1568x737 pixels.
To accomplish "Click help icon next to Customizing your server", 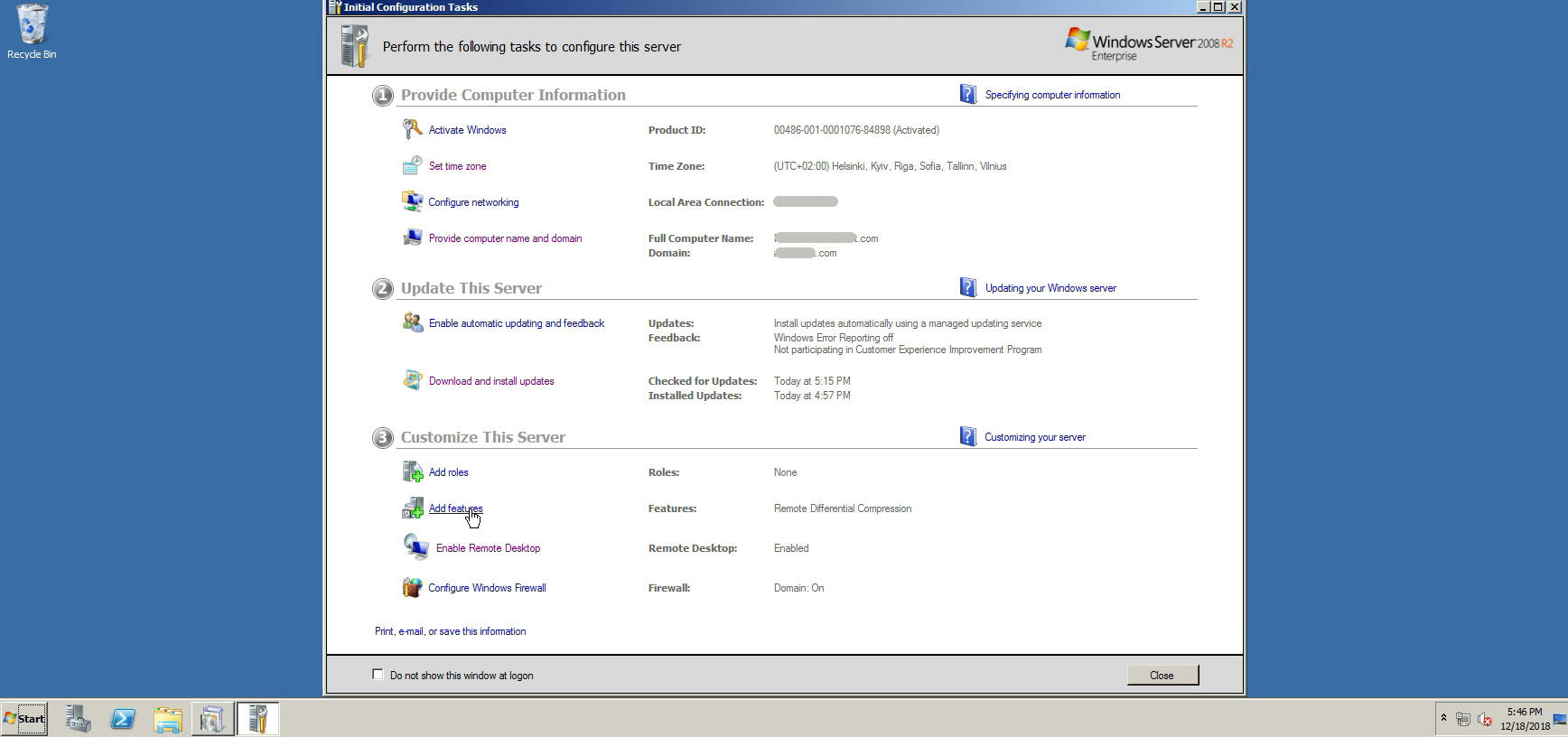I will (x=967, y=436).
